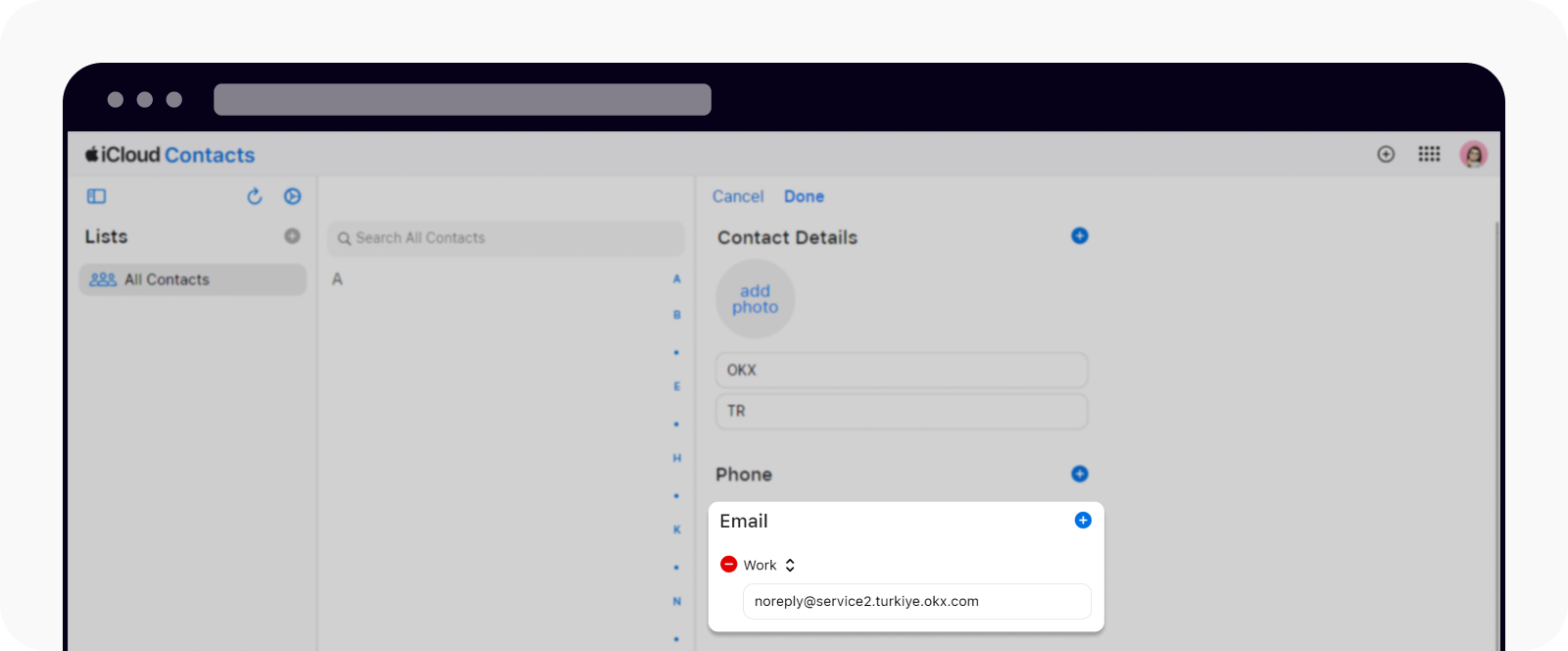The height and width of the screenshot is (651, 1568).
Task: Add a phone number with plus icon
Action: [1080, 474]
